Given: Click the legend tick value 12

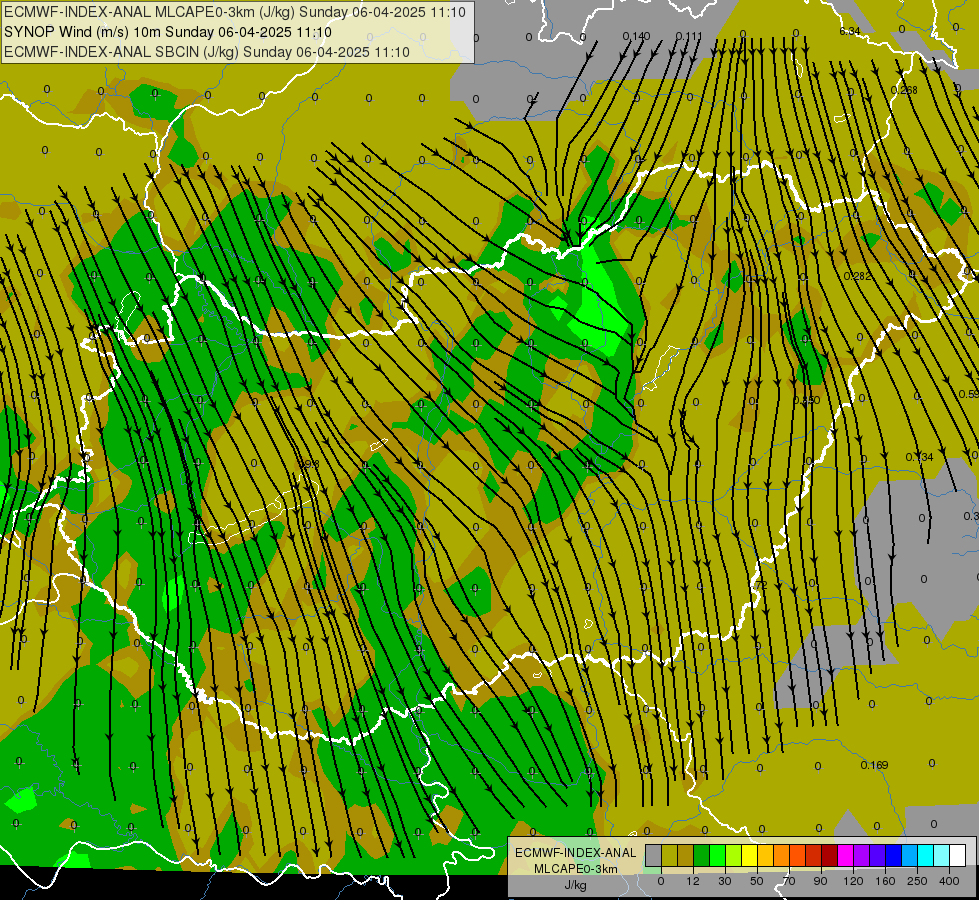Looking at the screenshot, I should click(693, 881).
